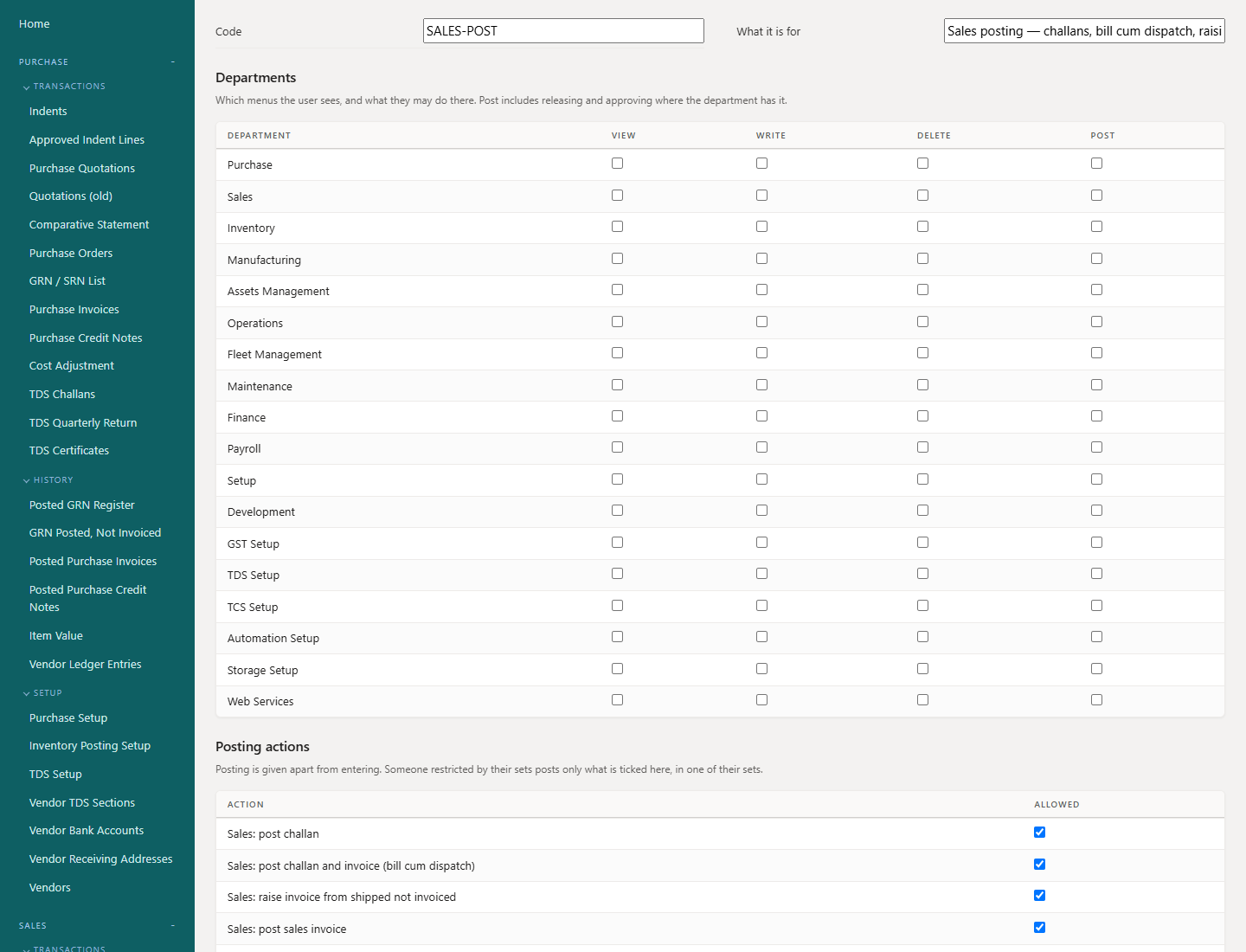1246x952 pixels.
Task: Enable View for Manufacturing department
Action: coord(617,259)
